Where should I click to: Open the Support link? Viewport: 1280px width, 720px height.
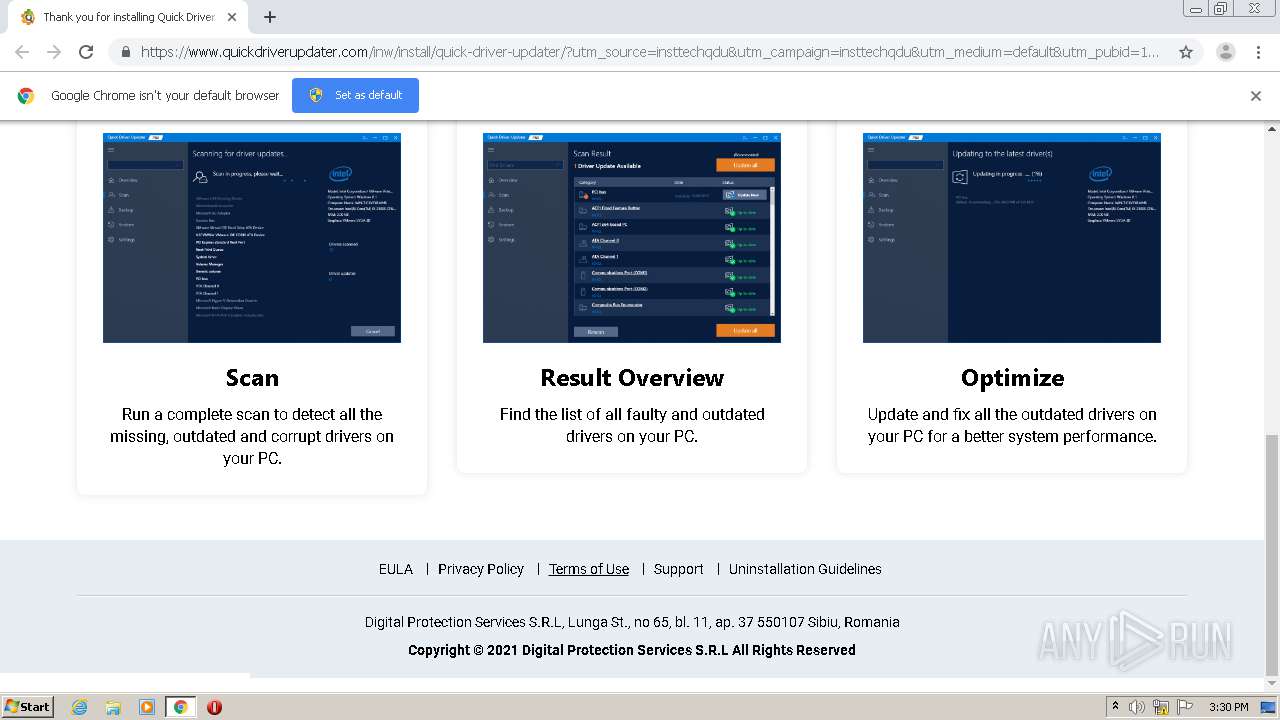[679, 569]
